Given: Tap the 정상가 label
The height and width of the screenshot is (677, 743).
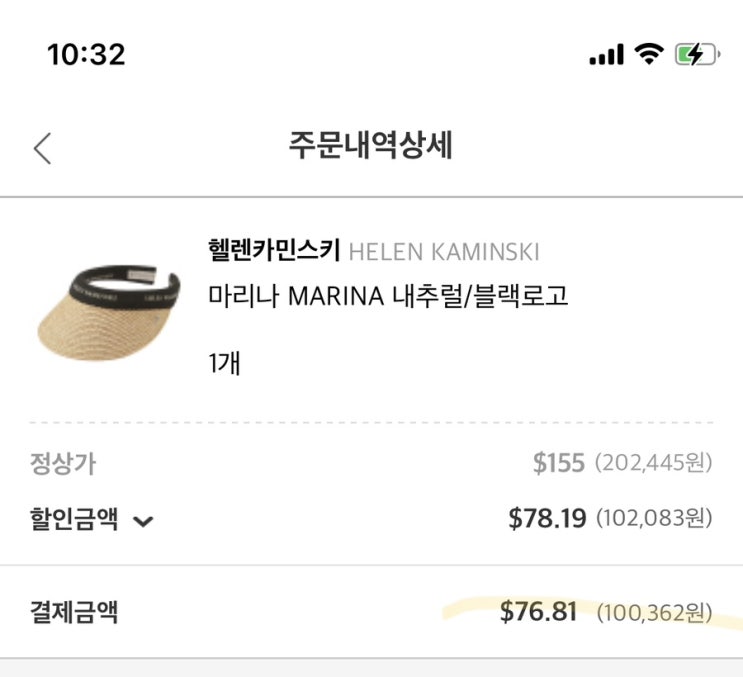Looking at the screenshot, I should 63,464.
